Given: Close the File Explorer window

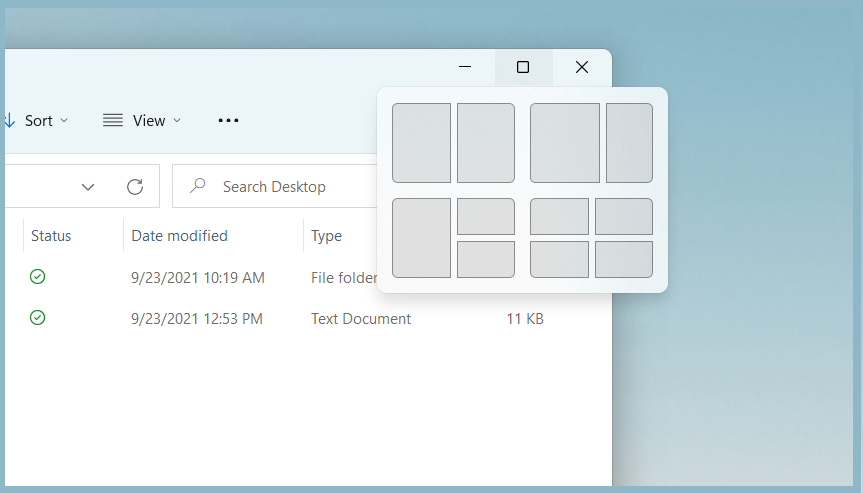Looking at the screenshot, I should click(x=582, y=67).
